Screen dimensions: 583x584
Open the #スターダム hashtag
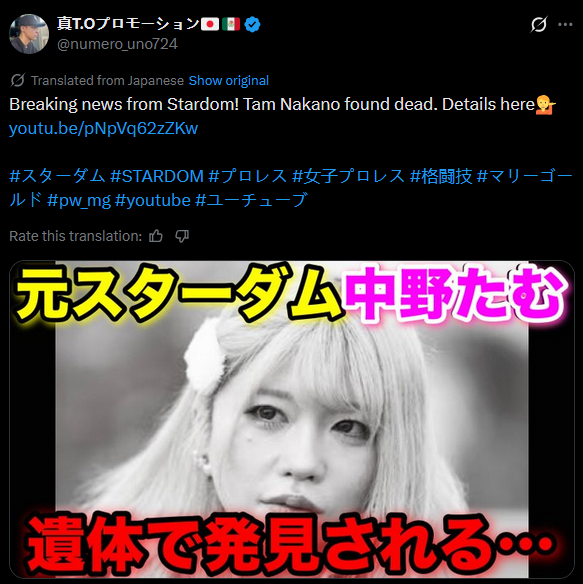click(57, 176)
